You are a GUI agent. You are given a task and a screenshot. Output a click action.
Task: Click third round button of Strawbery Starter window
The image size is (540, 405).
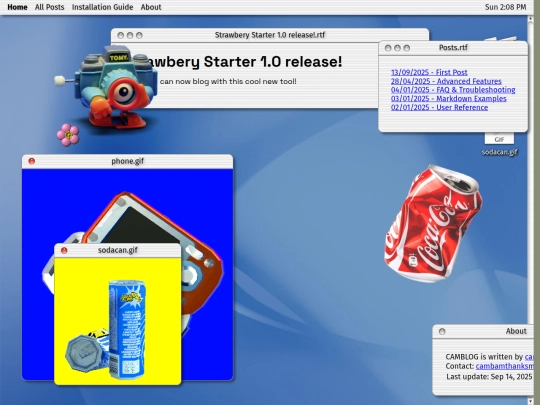[139, 35]
